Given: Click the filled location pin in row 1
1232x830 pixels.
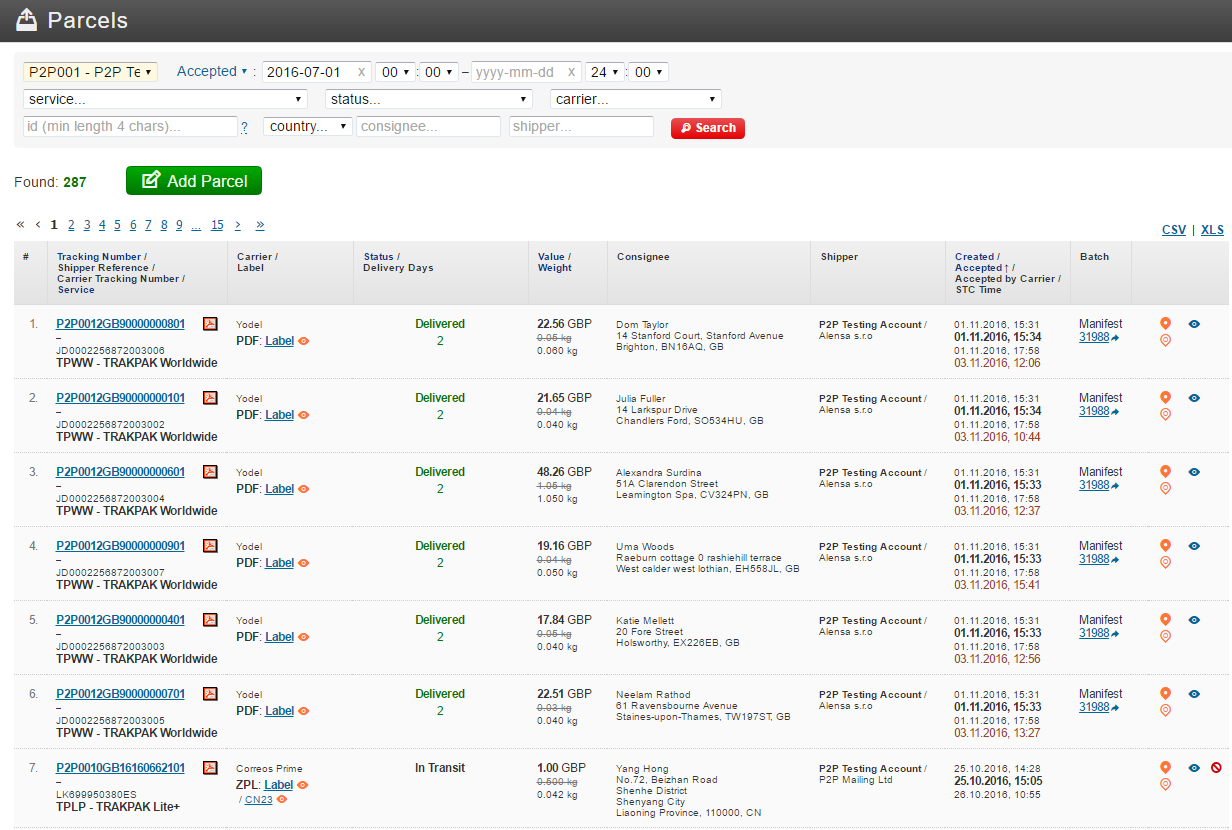Looking at the screenshot, I should (1165, 324).
